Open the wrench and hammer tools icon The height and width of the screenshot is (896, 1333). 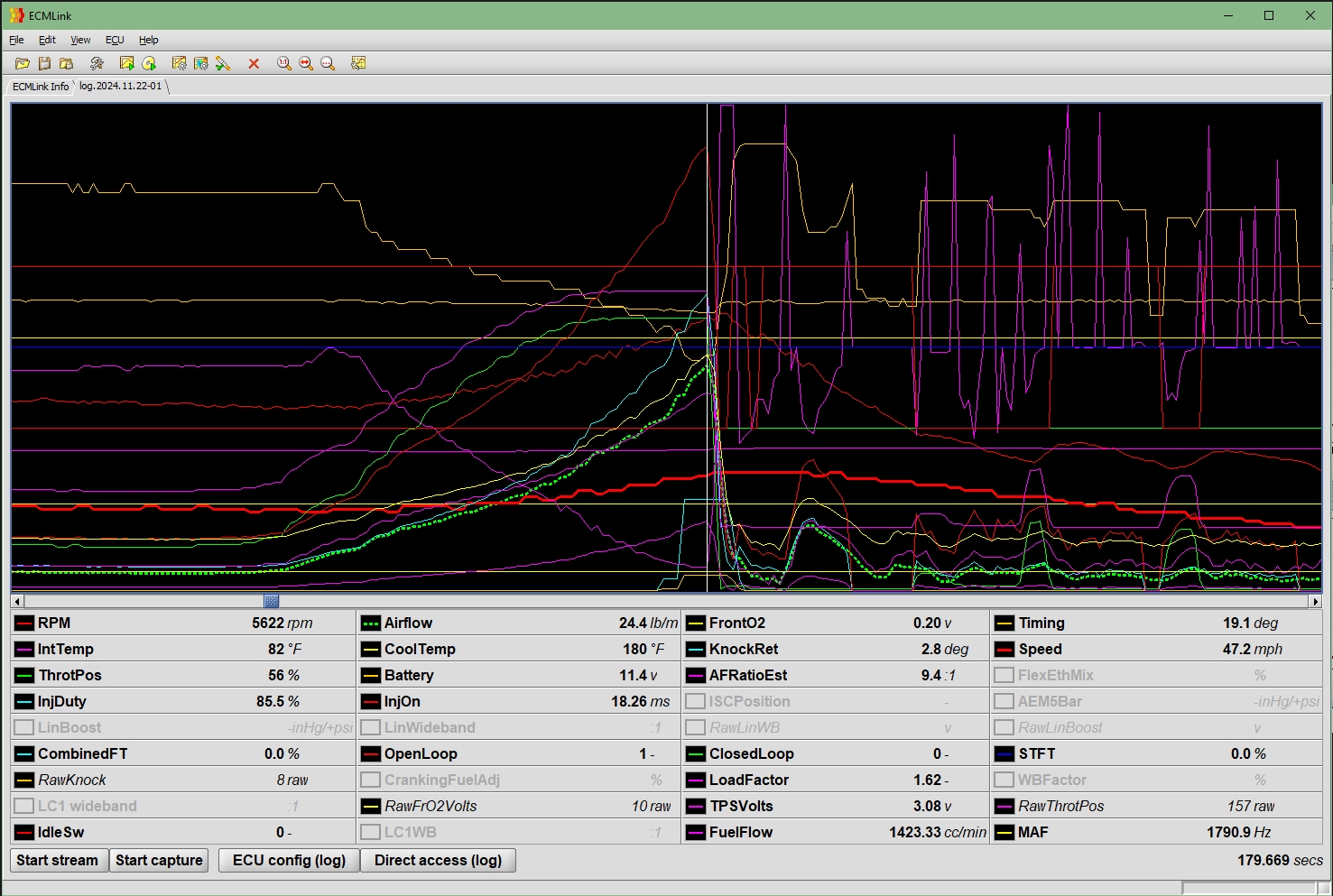97,63
